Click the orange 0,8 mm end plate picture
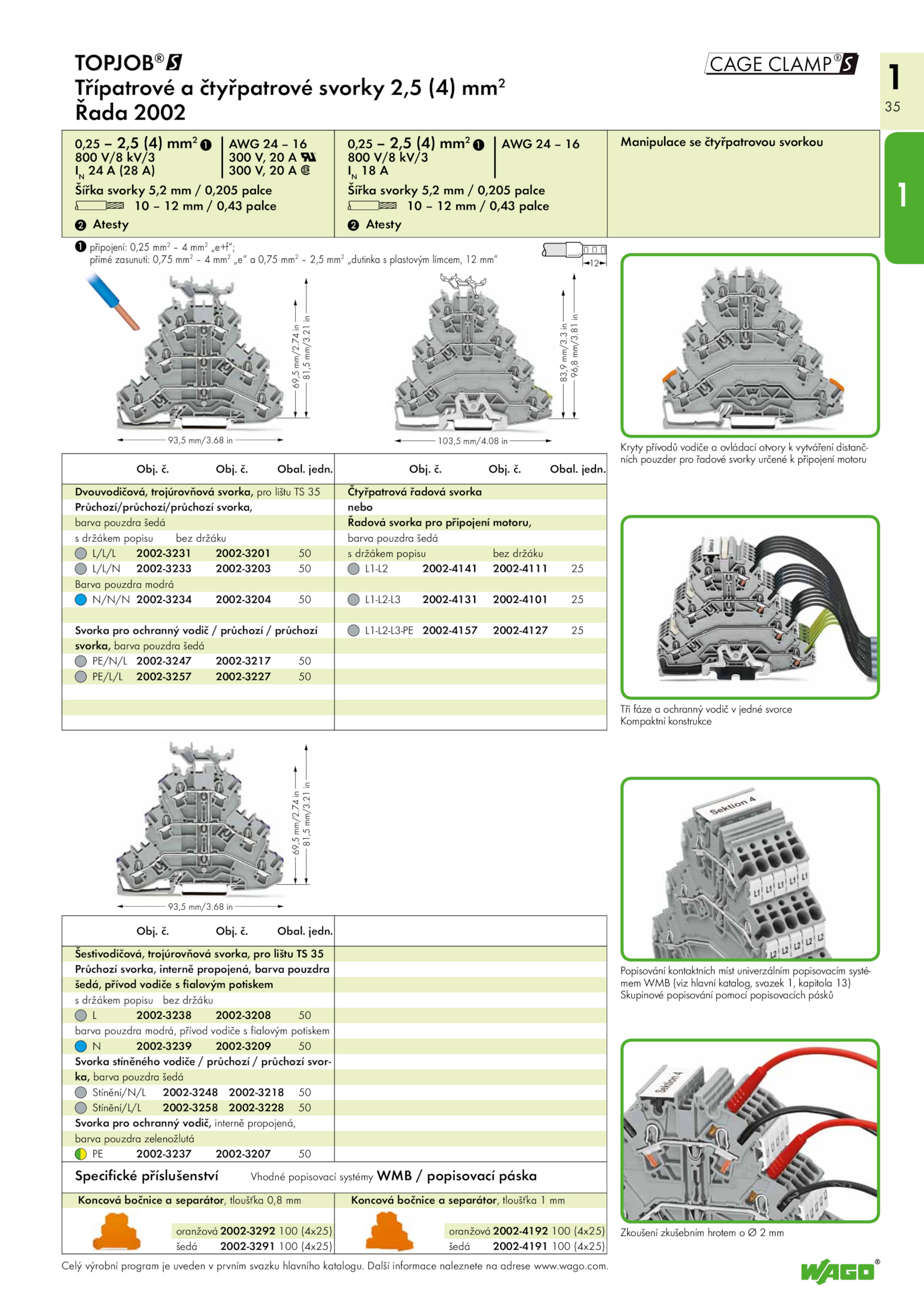The height and width of the screenshot is (1307, 924). pos(117,1232)
